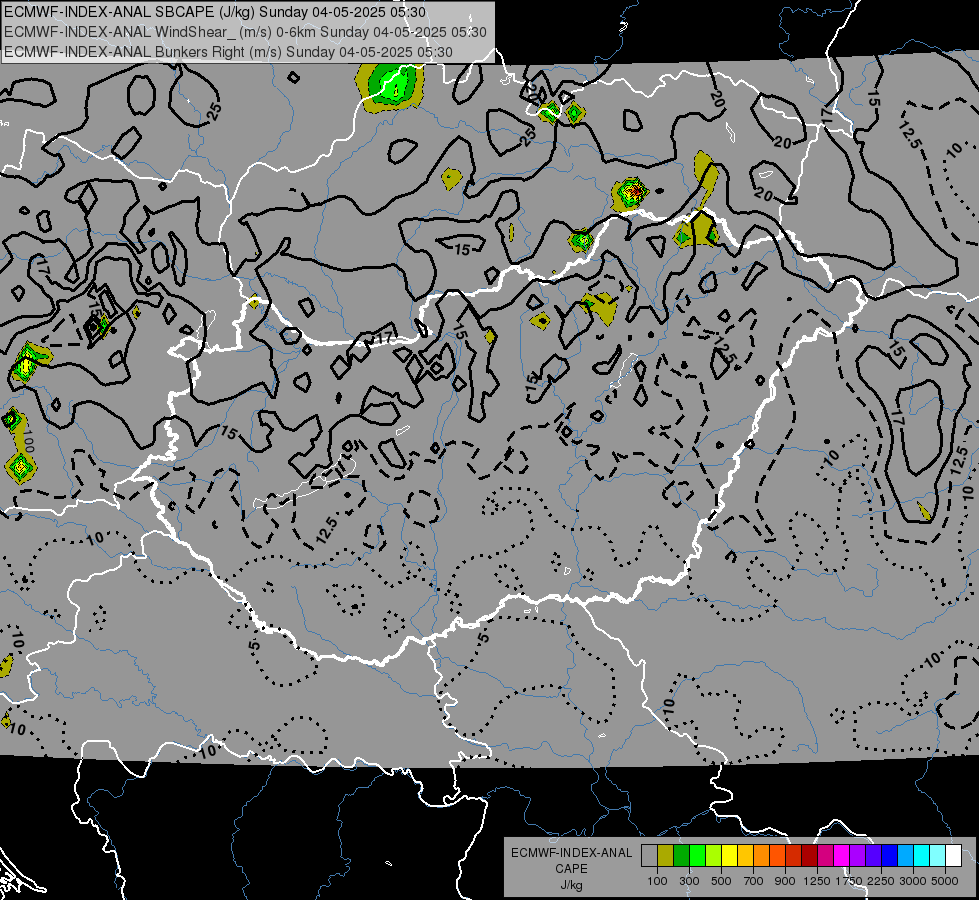979x900 pixels.
Task: Select the white last swatch in the legend
Action: click(953, 855)
